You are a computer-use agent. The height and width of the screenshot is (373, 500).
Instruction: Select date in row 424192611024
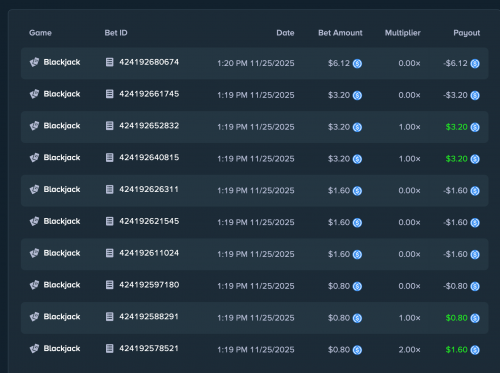tap(256, 254)
